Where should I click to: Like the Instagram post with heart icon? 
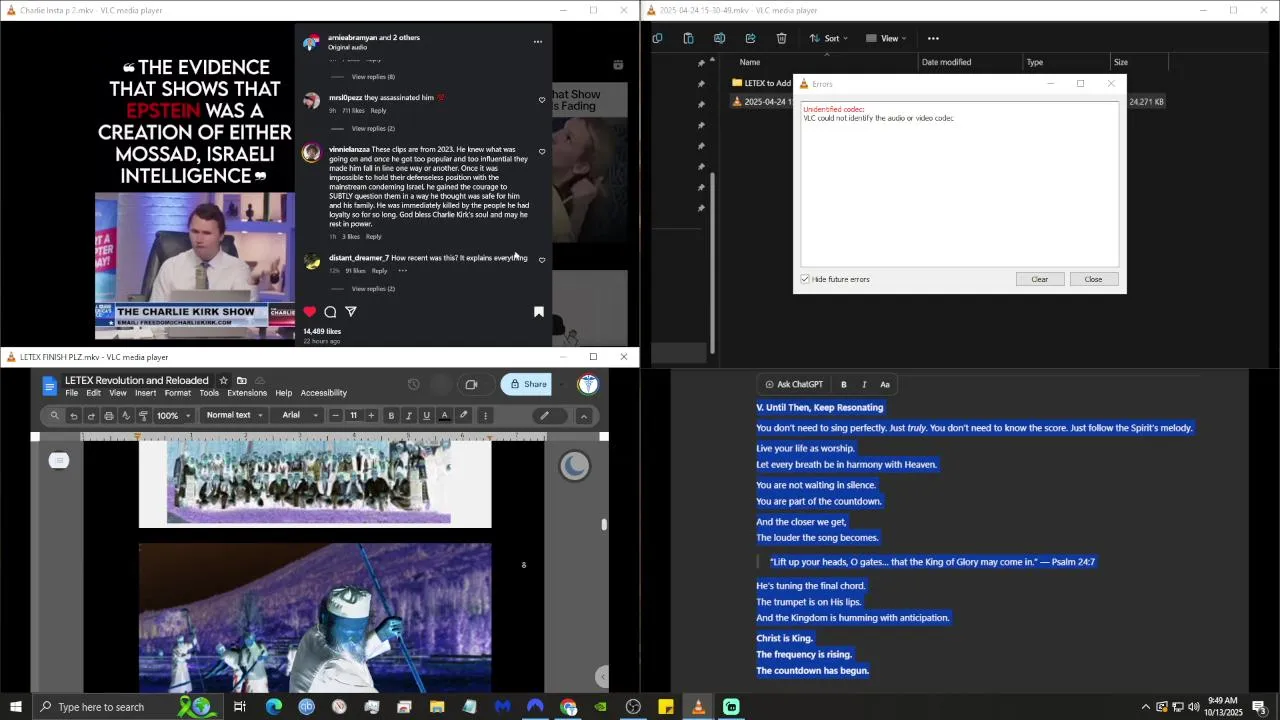pyautogui.click(x=310, y=312)
